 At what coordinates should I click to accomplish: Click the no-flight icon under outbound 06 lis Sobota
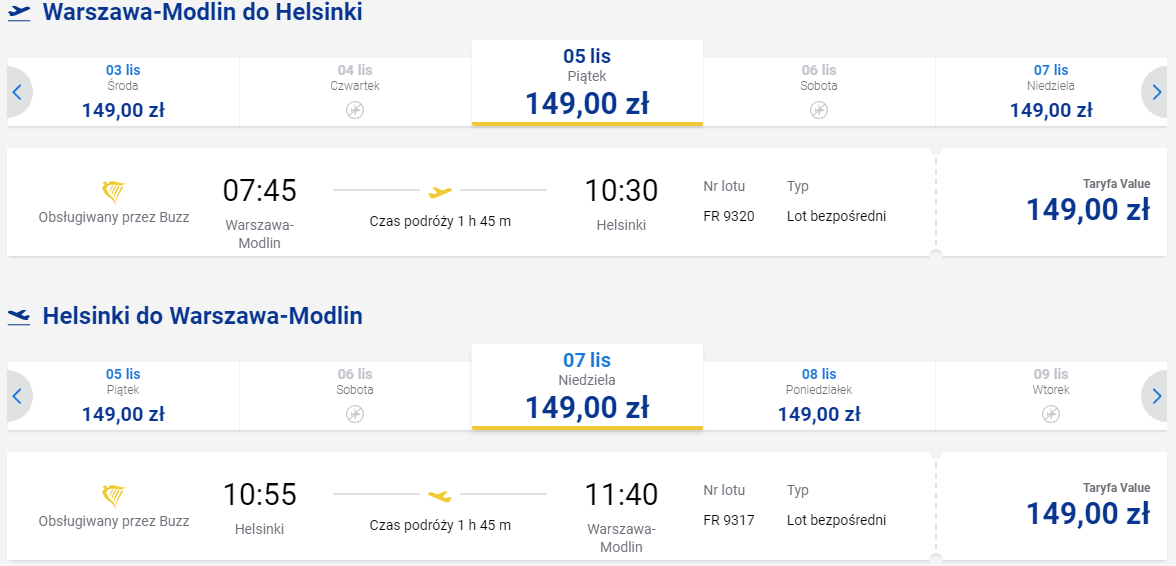(x=818, y=109)
